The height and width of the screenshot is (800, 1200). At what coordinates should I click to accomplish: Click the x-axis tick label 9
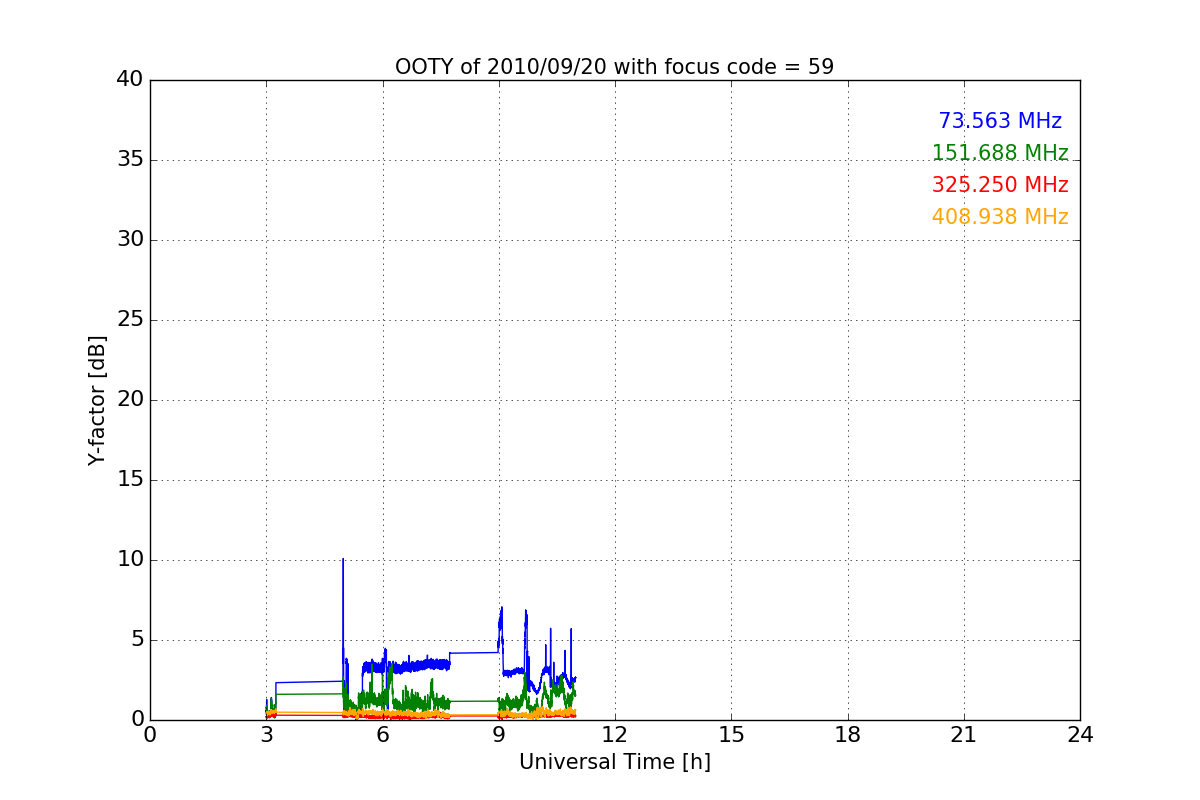(x=499, y=735)
